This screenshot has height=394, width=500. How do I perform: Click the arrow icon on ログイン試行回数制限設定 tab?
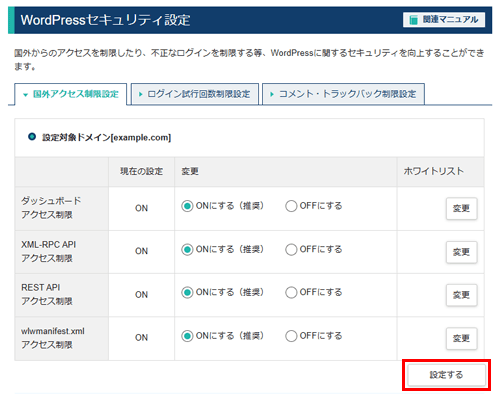pos(140,95)
